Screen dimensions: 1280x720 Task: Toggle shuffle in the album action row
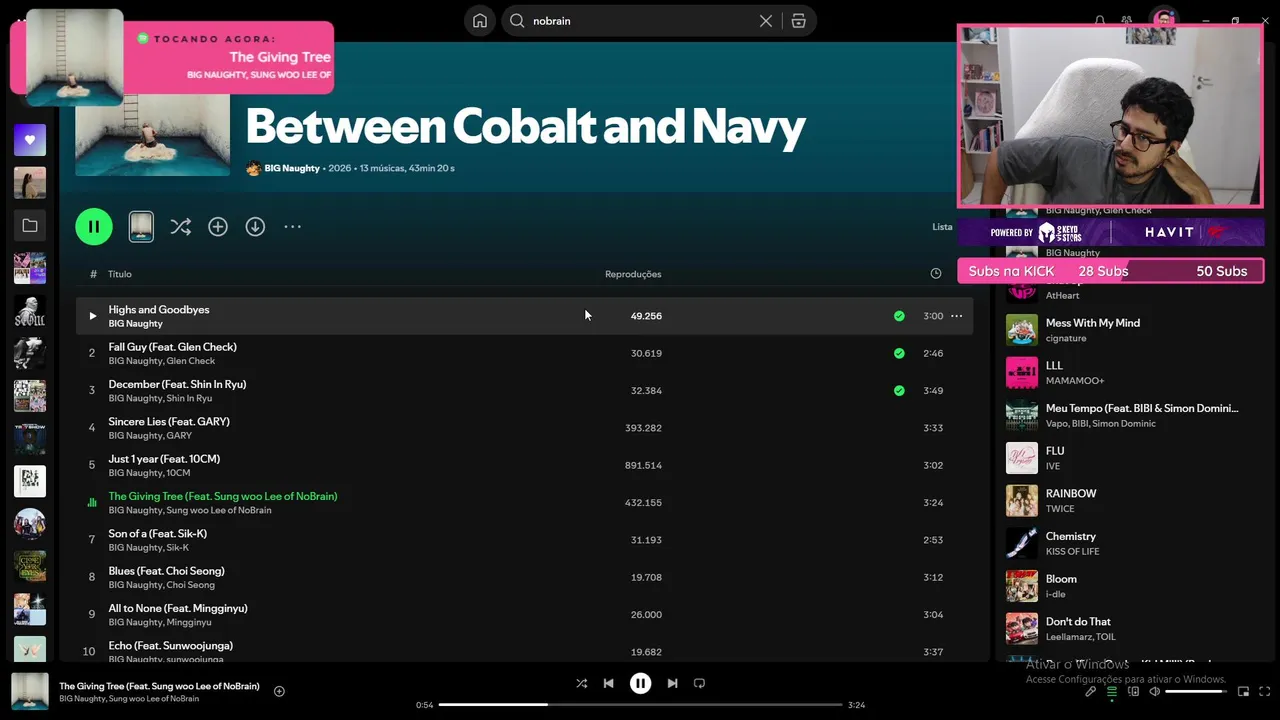pos(180,227)
